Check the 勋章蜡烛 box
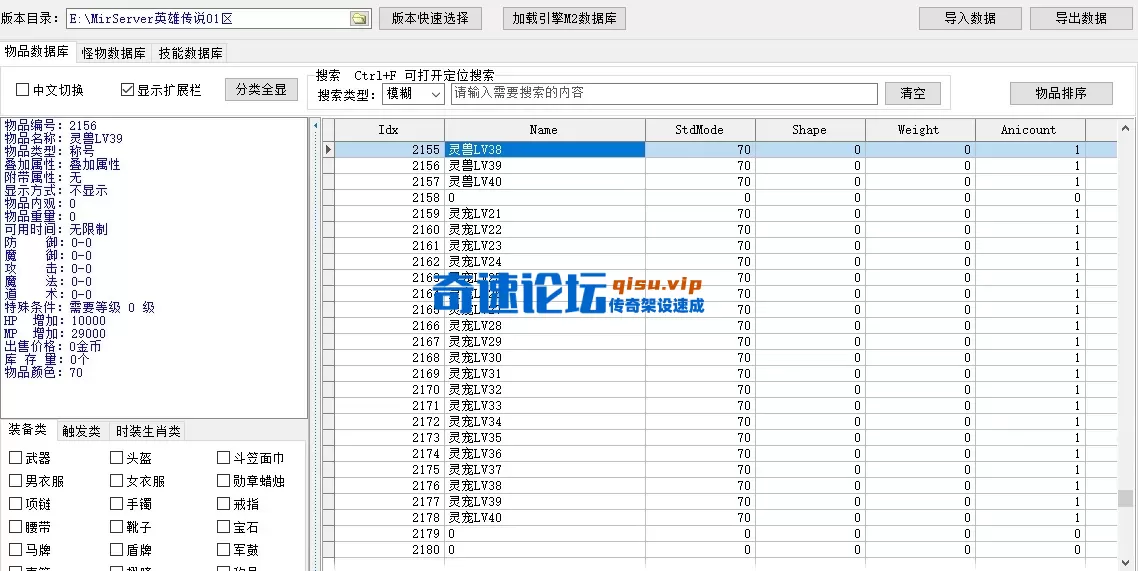This screenshot has height=571, width=1138. click(x=224, y=481)
